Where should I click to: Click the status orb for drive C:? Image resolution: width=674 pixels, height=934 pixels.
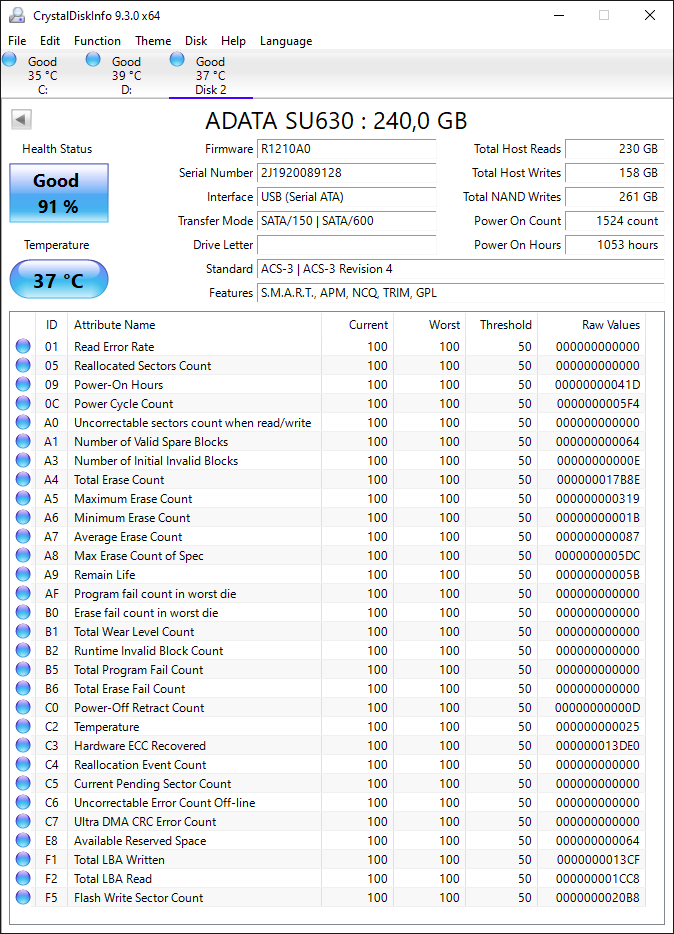tap(9, 59)
